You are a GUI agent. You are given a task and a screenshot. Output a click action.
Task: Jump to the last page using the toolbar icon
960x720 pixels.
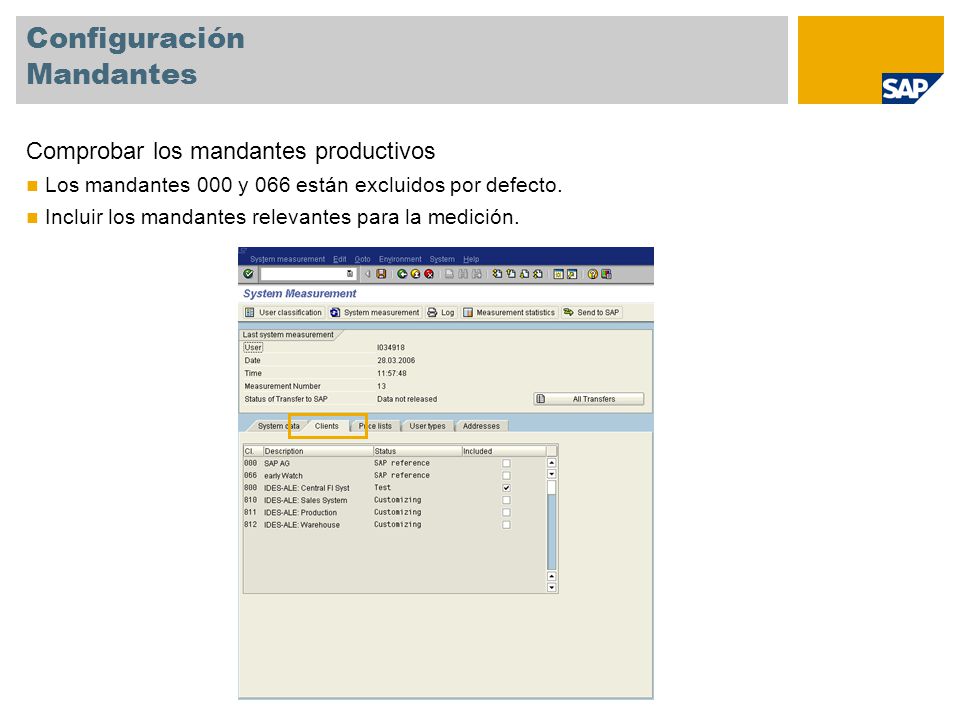point(538,274)
